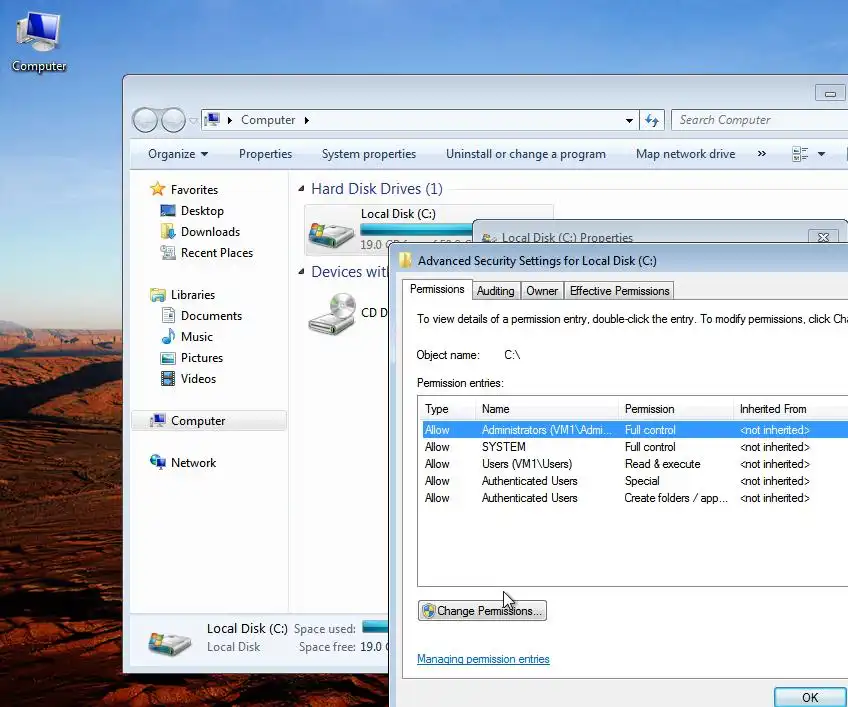
Task: Click the drive icon in details pane
Action: (169, 643)
